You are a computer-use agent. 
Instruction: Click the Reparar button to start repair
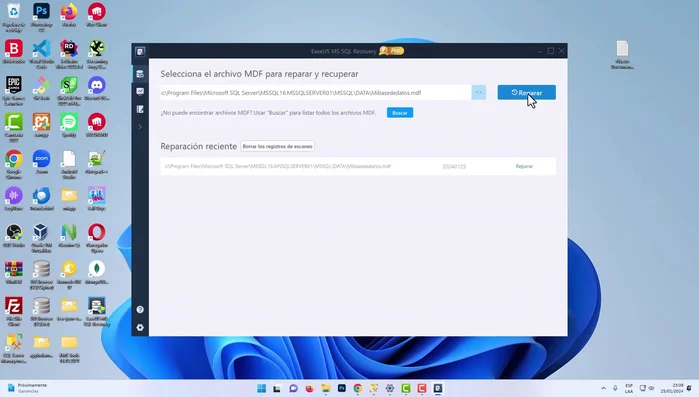[x=526, y=92]
